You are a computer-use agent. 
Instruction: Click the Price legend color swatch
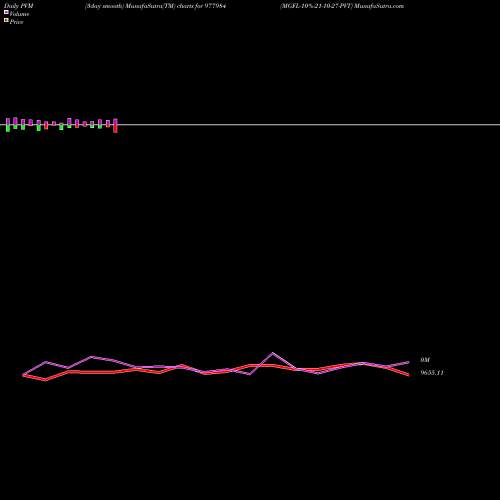6,21
